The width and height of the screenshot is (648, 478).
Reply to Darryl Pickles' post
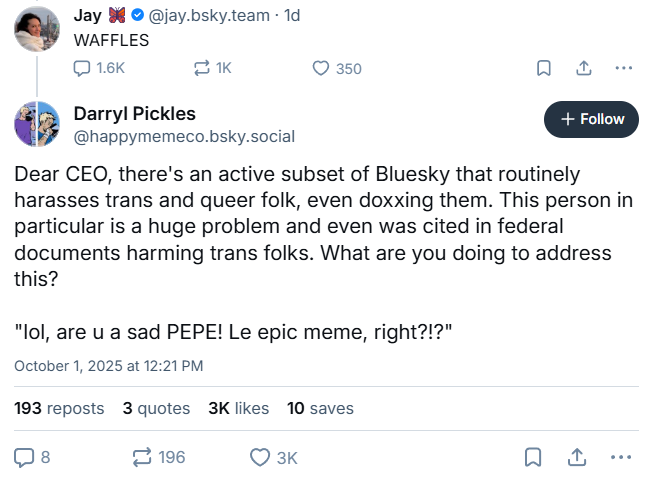[x=25, y=457]
